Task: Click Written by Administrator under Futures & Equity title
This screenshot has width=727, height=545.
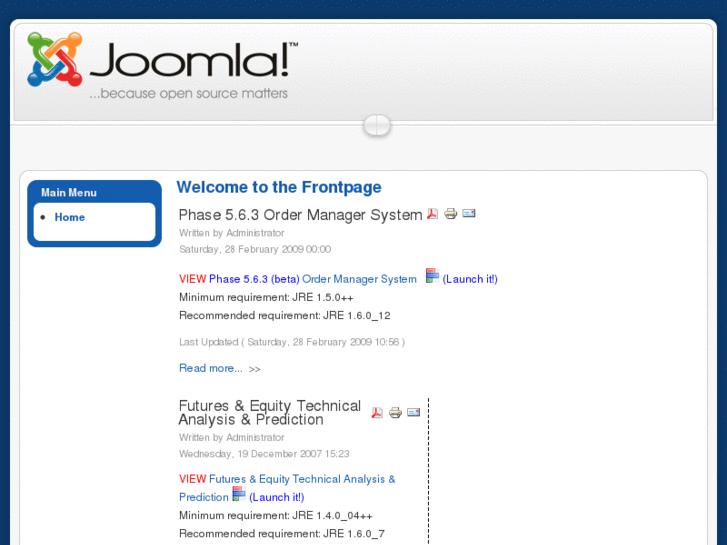Action: click(232, 437)
